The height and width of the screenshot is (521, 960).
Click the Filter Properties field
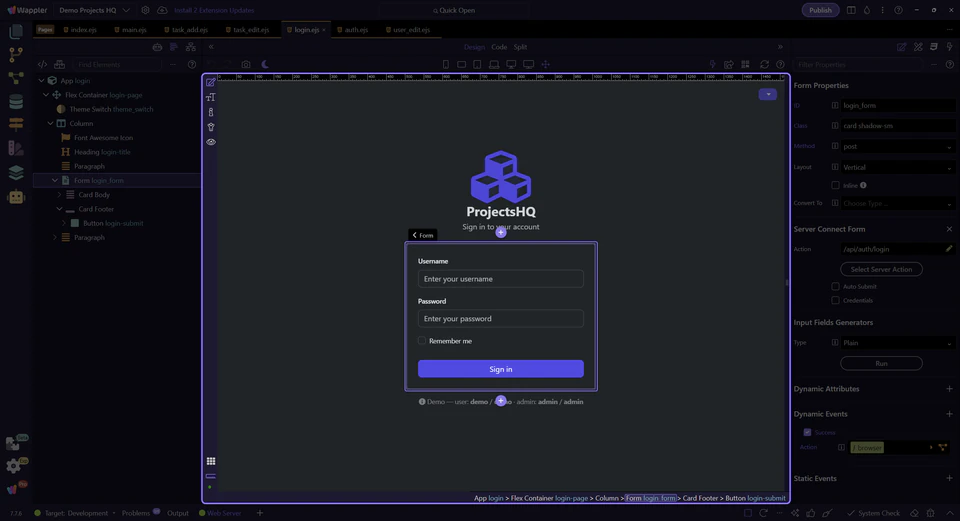[860, 64]
